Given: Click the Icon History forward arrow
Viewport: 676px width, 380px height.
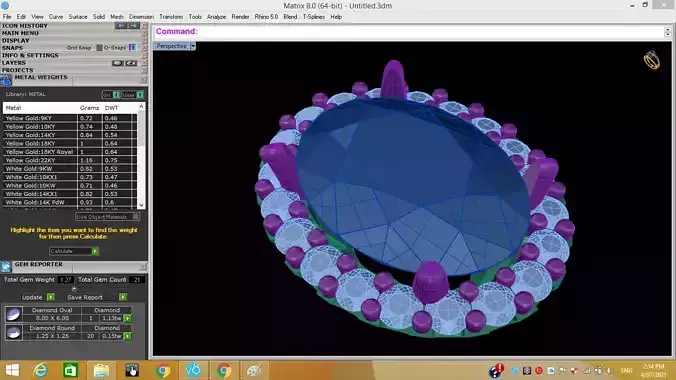Looking at the screenshot, I should [133, 26].
